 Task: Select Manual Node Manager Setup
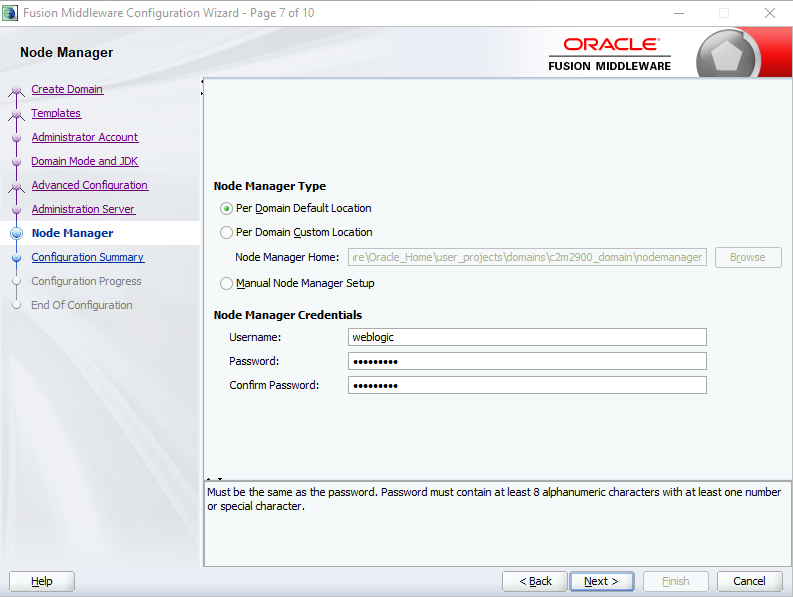pos(226,283)
